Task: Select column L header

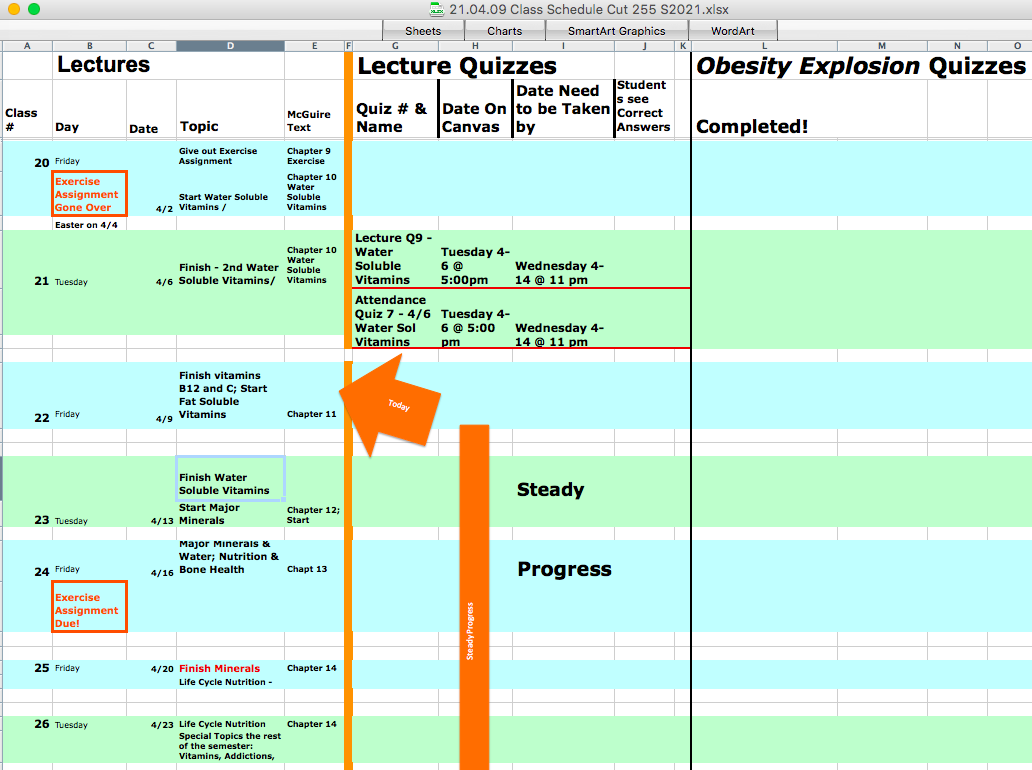Action: click(764, 46)
